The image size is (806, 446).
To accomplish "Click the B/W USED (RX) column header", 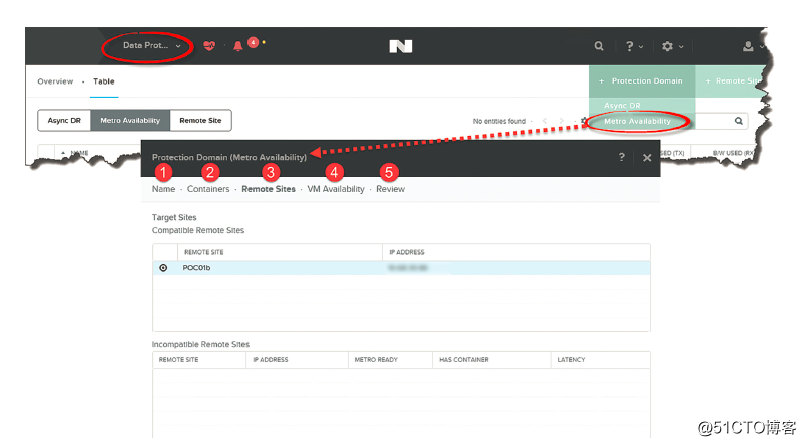I will pos(732,153).
